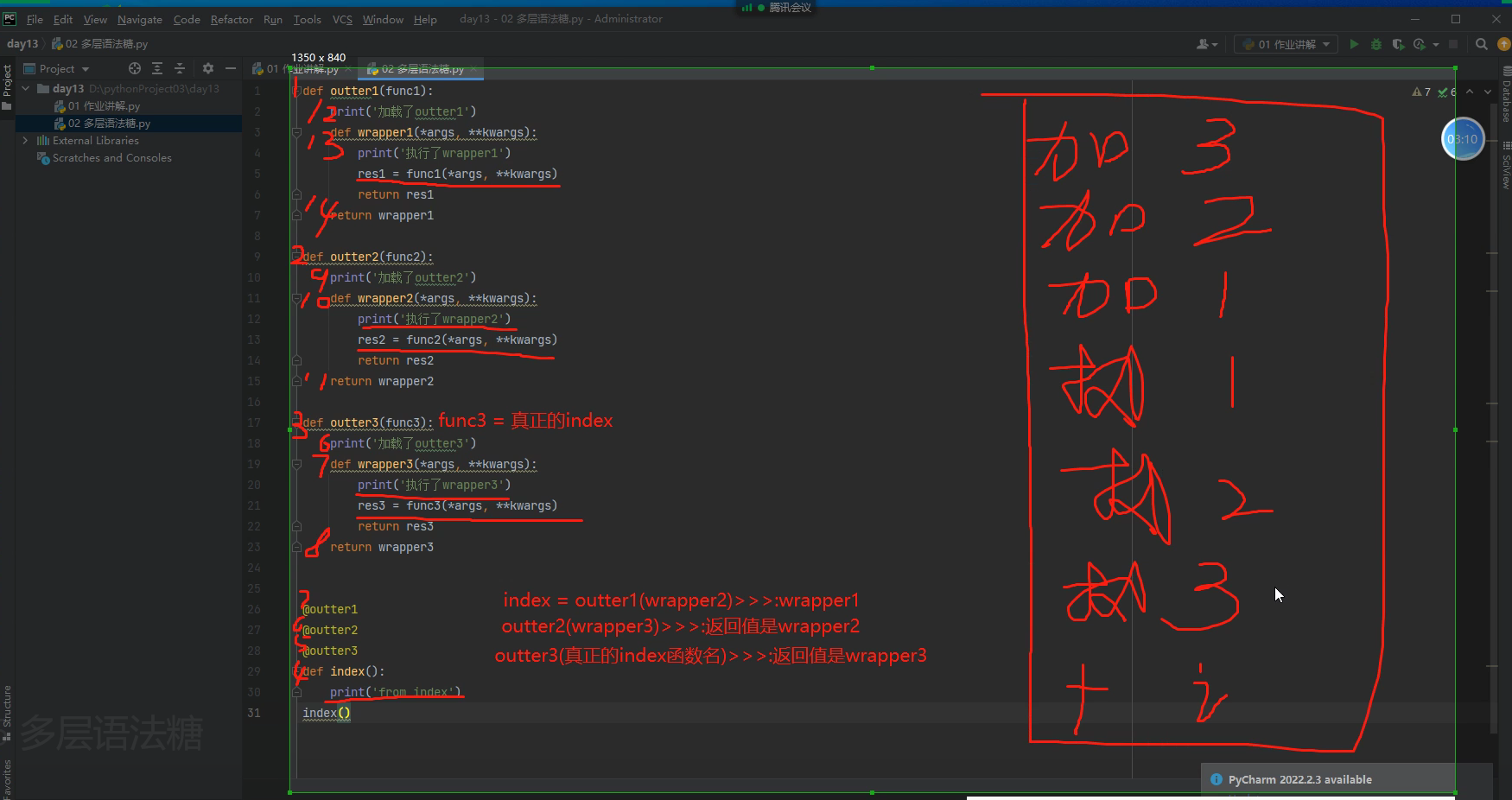The width and height of the screenshot is (1512, 800).
Task: Select 02 多层语法糖.py in the project tree
Action: pyautogui.click(x=109, y=124)
